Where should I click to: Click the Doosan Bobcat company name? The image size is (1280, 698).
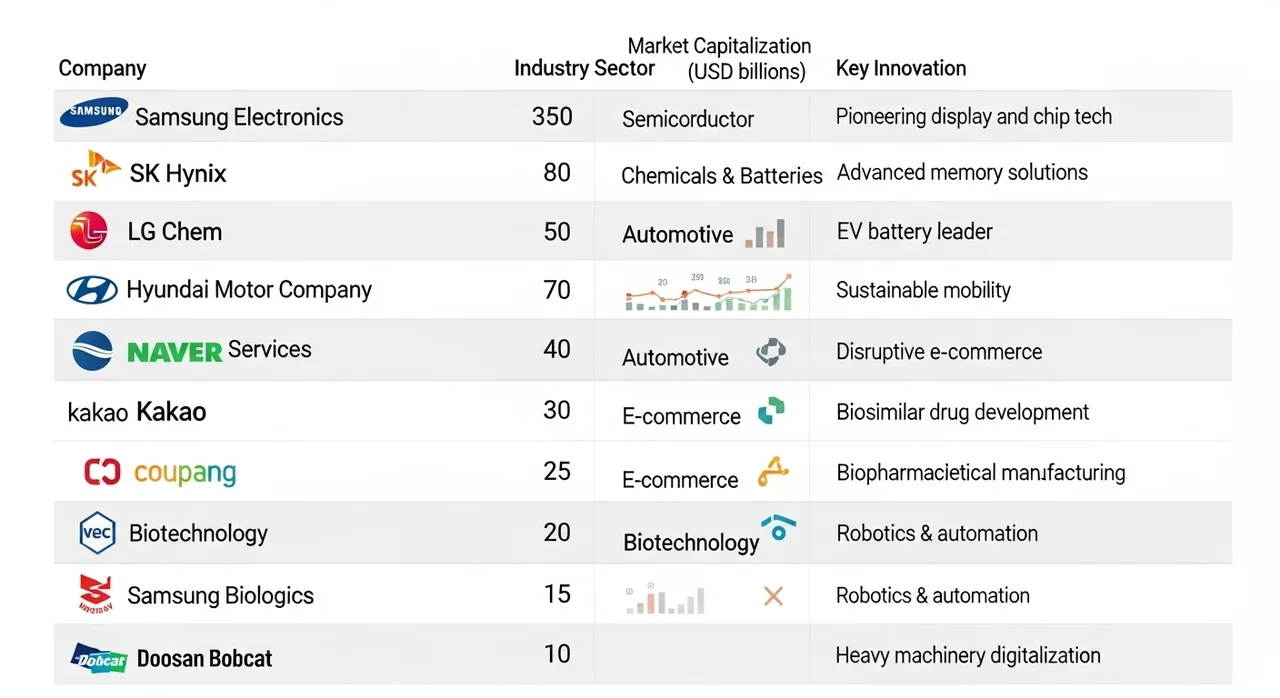tap(204, 658)
